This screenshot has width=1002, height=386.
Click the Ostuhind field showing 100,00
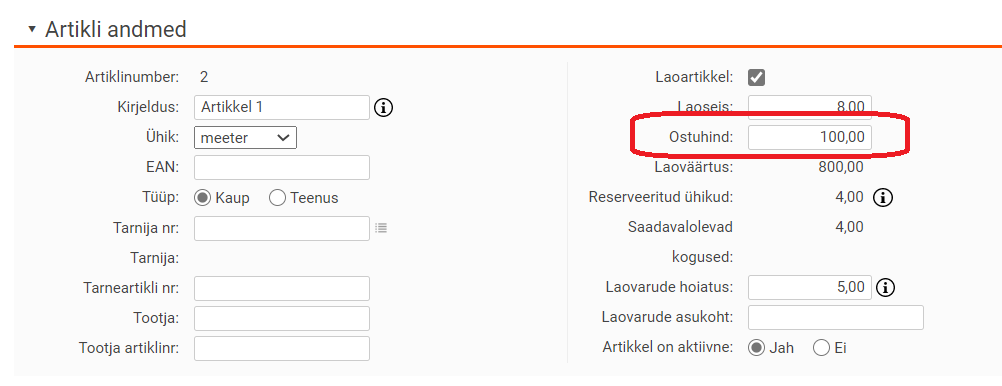pyautogui.click(x=810, y=137)
